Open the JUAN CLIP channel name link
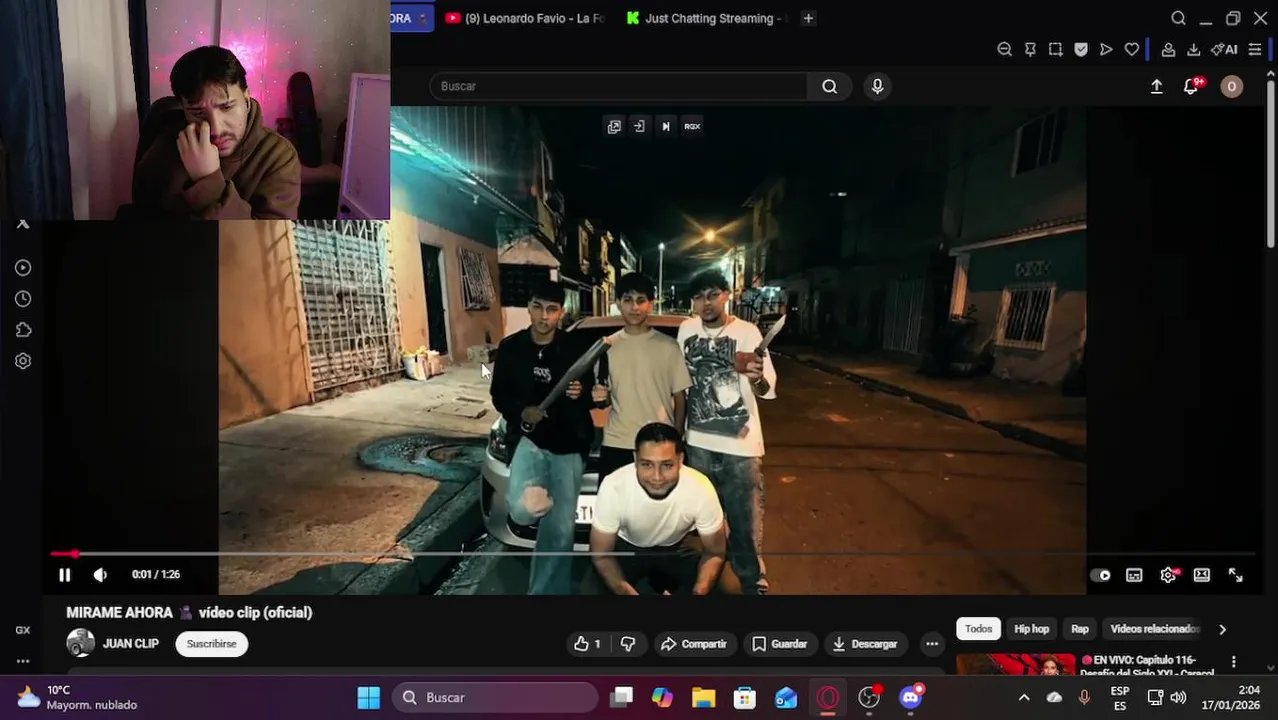The image size is (1278, 720). (x=131, y=644)
